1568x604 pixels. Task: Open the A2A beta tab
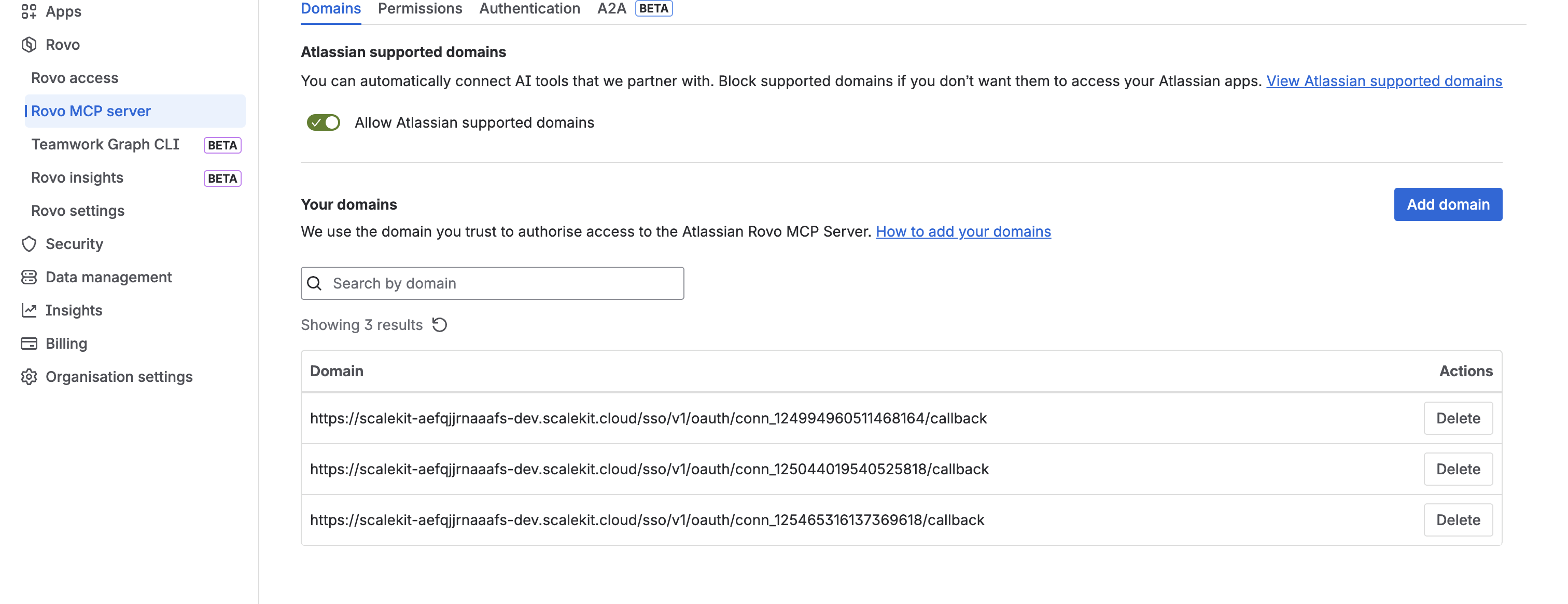point(634,9)
